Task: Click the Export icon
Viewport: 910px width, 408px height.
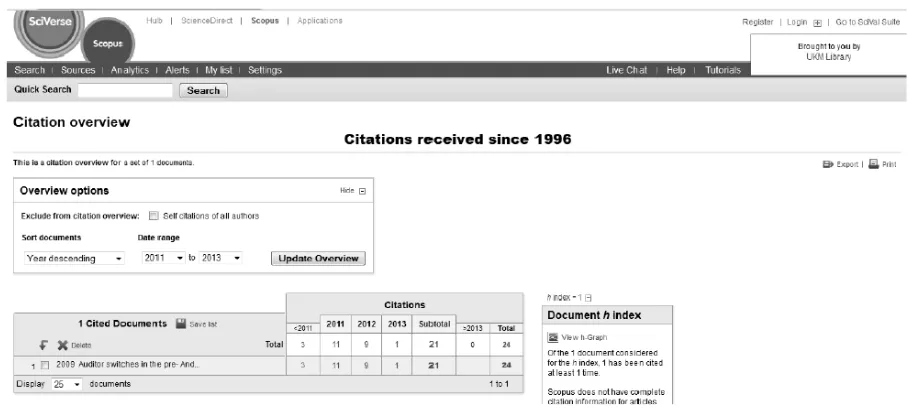Action: 828,164
